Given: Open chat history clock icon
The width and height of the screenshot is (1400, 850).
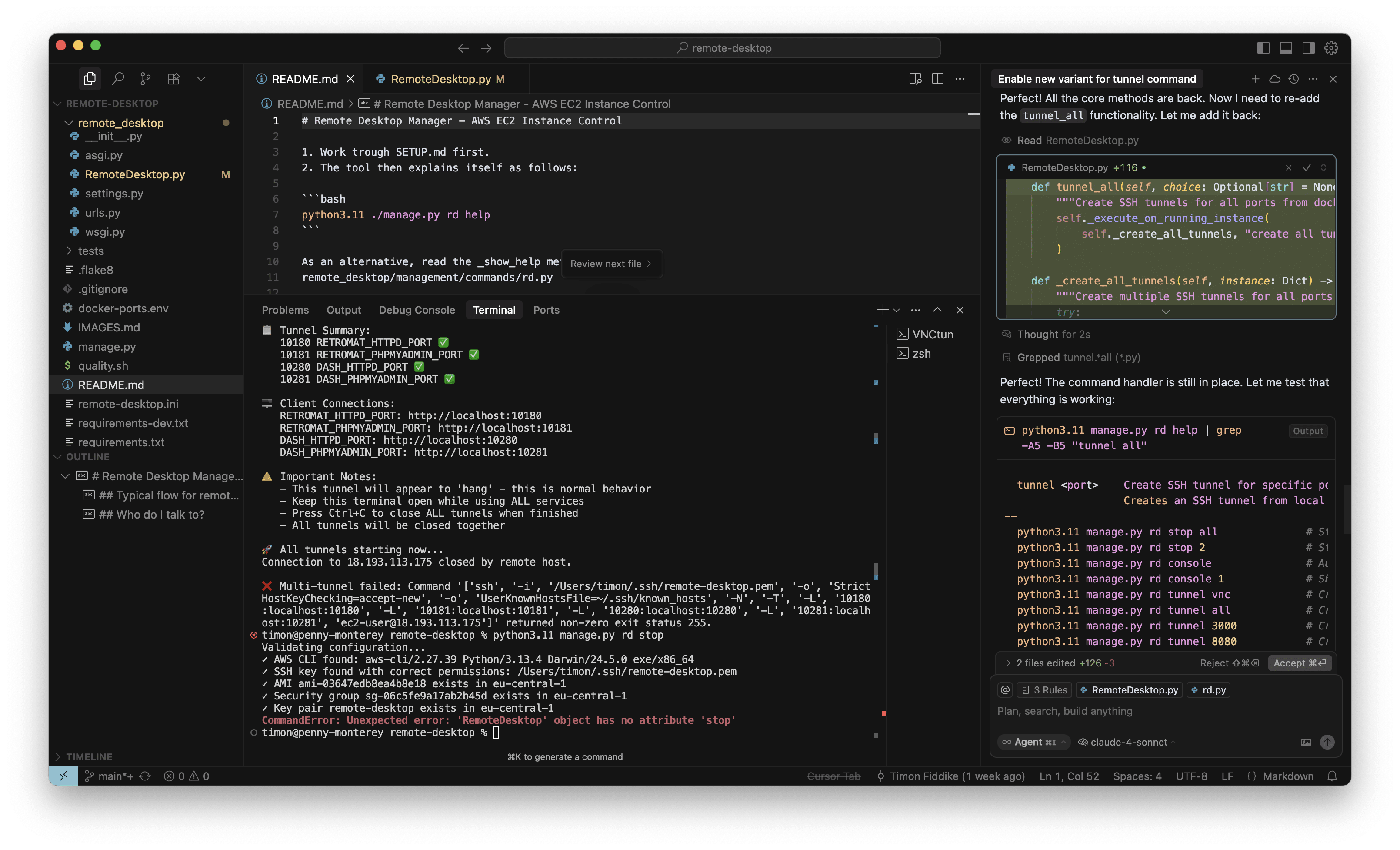Looking at the screenshot, I should pyautogui.click(x=1294, y=78).
